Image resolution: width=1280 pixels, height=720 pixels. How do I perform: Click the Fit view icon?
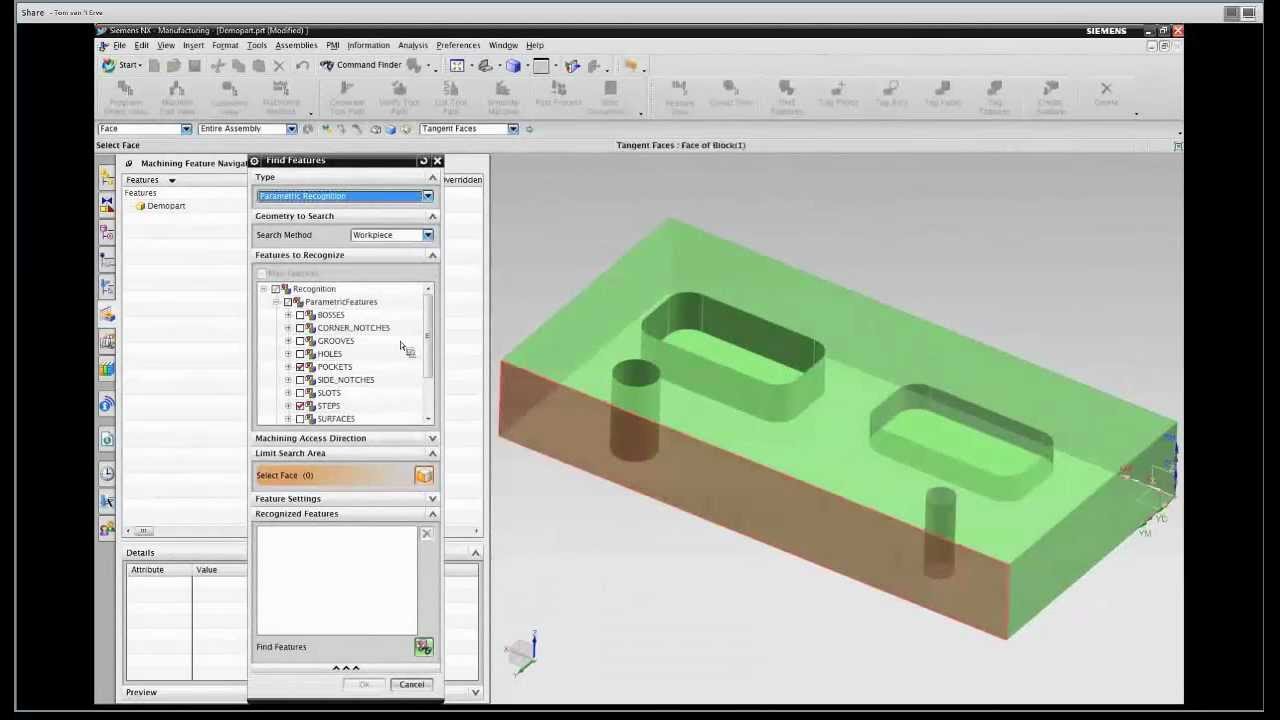pyautogui.click(x=457, y=65)
